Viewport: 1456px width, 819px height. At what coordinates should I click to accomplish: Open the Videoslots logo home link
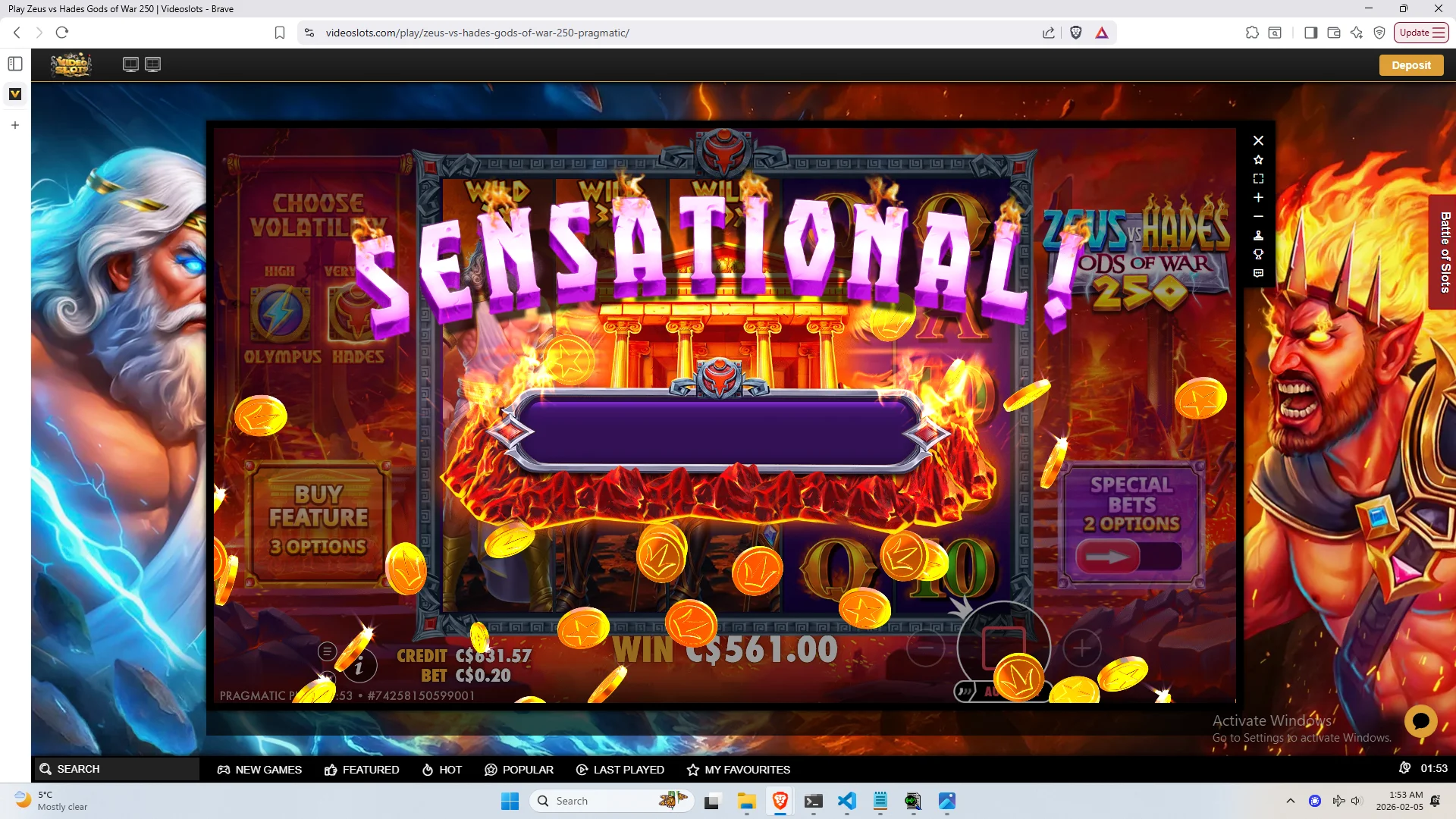coord(71,65)
